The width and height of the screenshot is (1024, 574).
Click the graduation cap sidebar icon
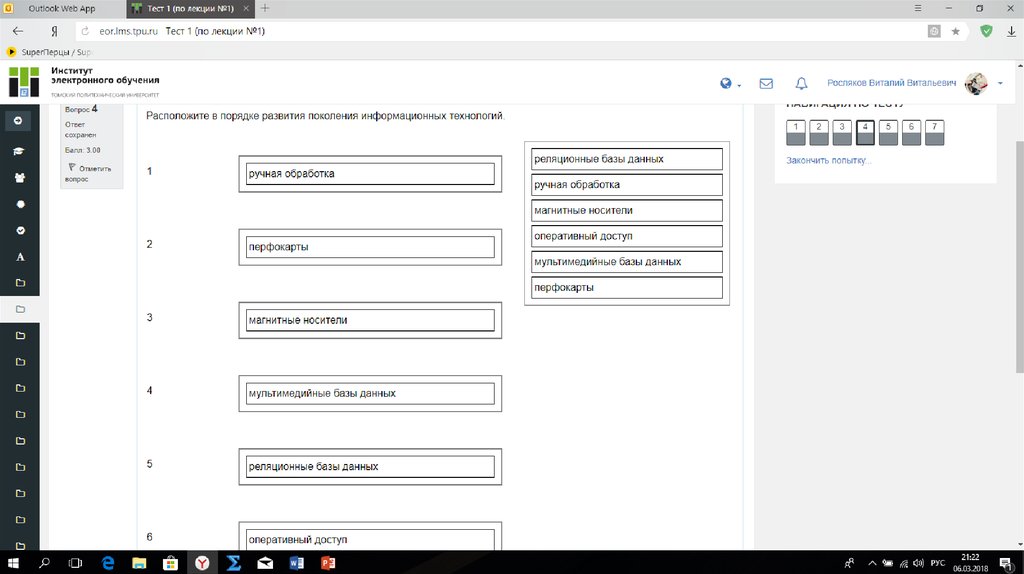(x=19, y=151)
